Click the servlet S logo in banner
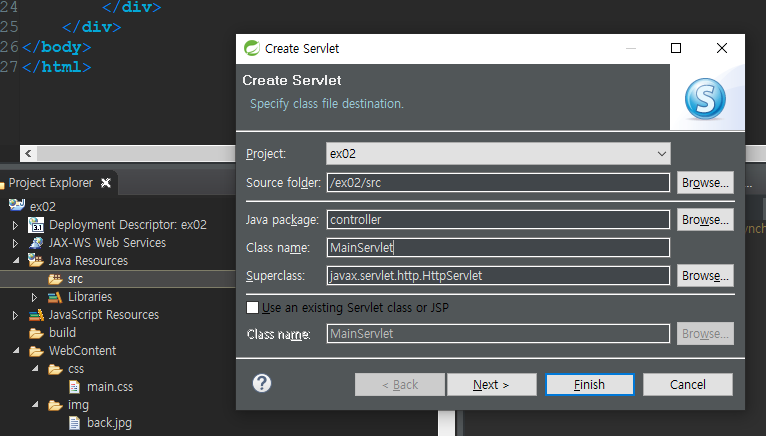Screen dimensions: 766x436 [705, 99]
